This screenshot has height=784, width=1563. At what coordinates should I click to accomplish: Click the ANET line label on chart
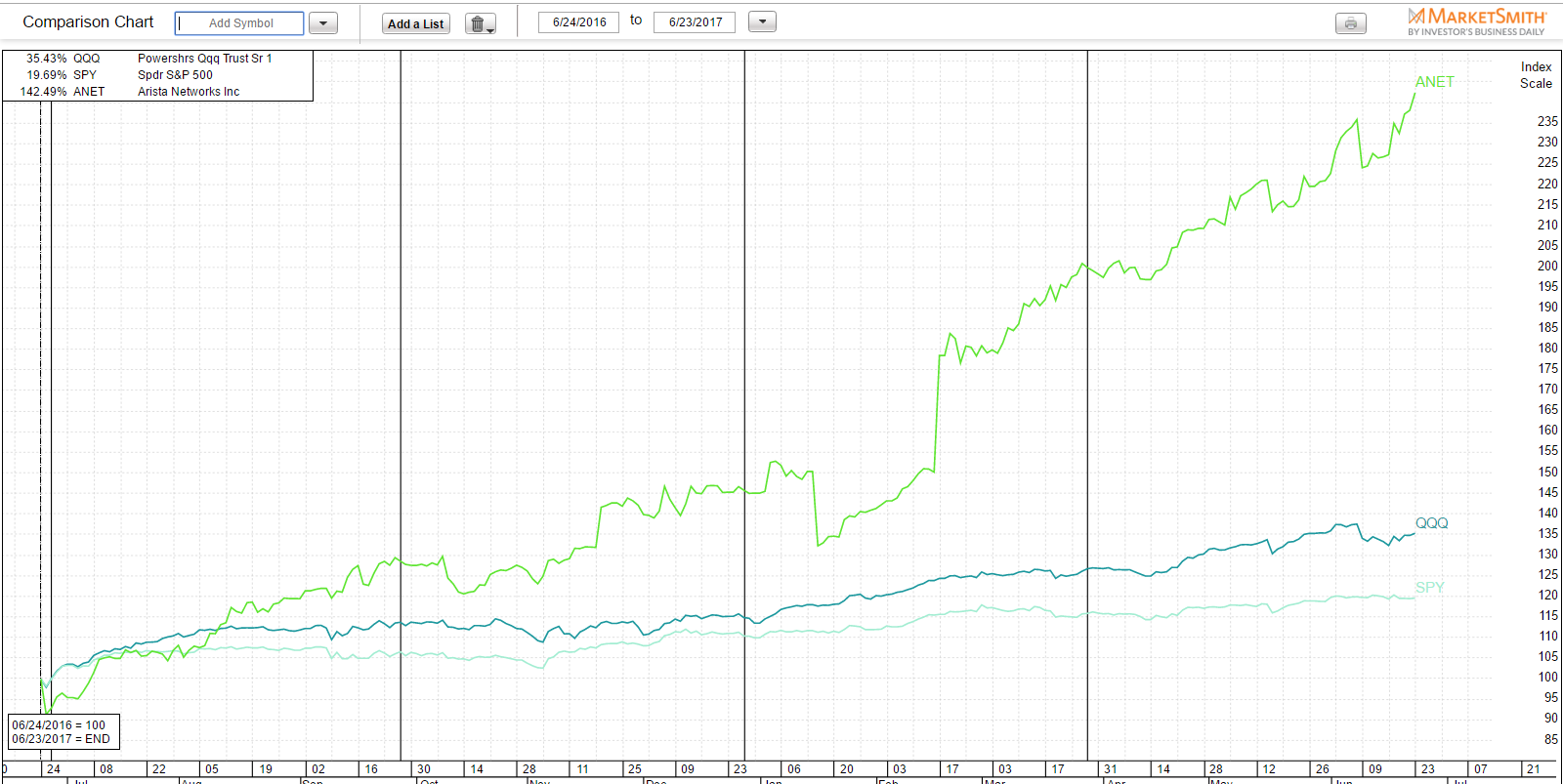click(1435, 82)
